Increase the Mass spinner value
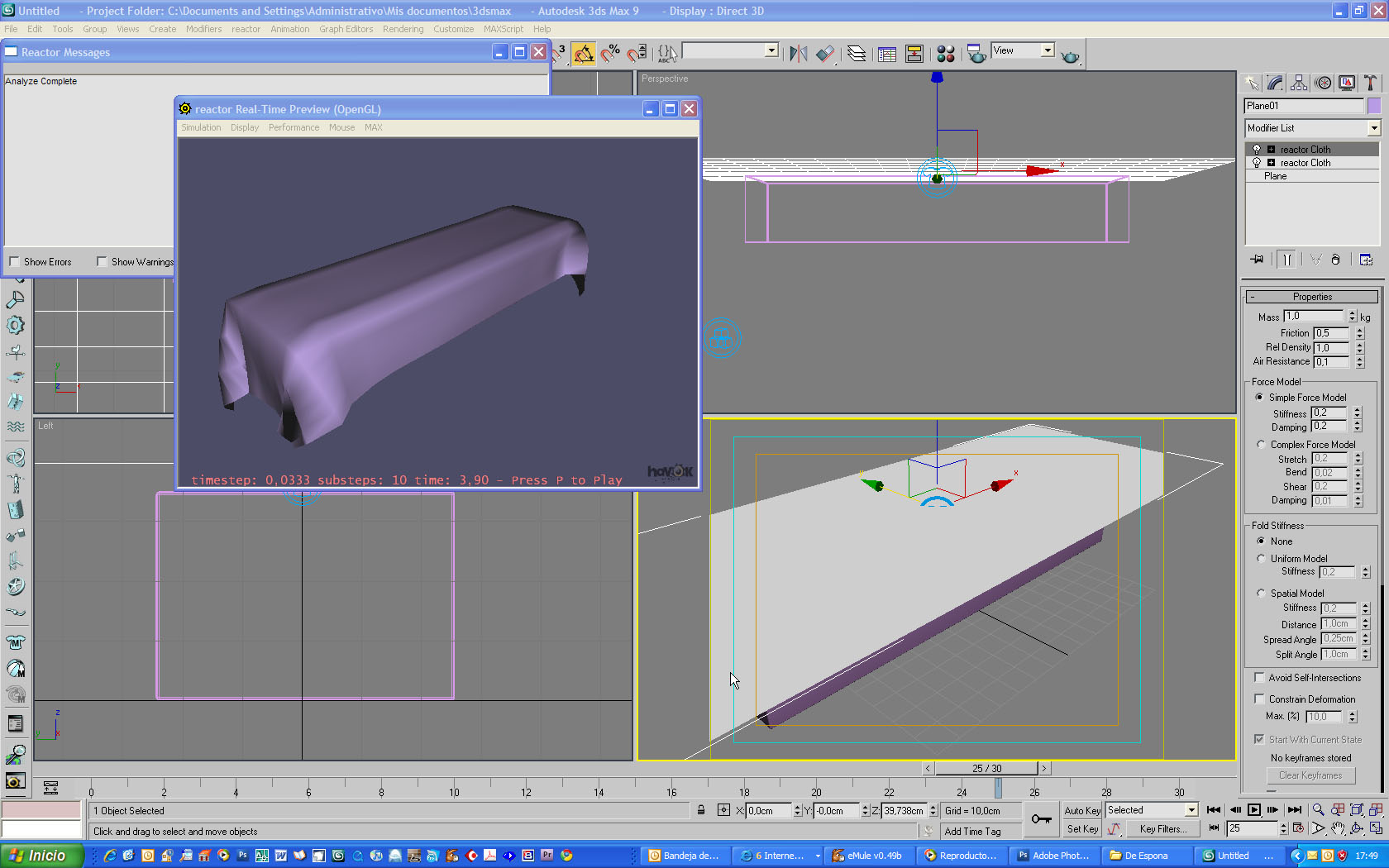Viewport: 1389px width, 868px height. [1353, 313]
